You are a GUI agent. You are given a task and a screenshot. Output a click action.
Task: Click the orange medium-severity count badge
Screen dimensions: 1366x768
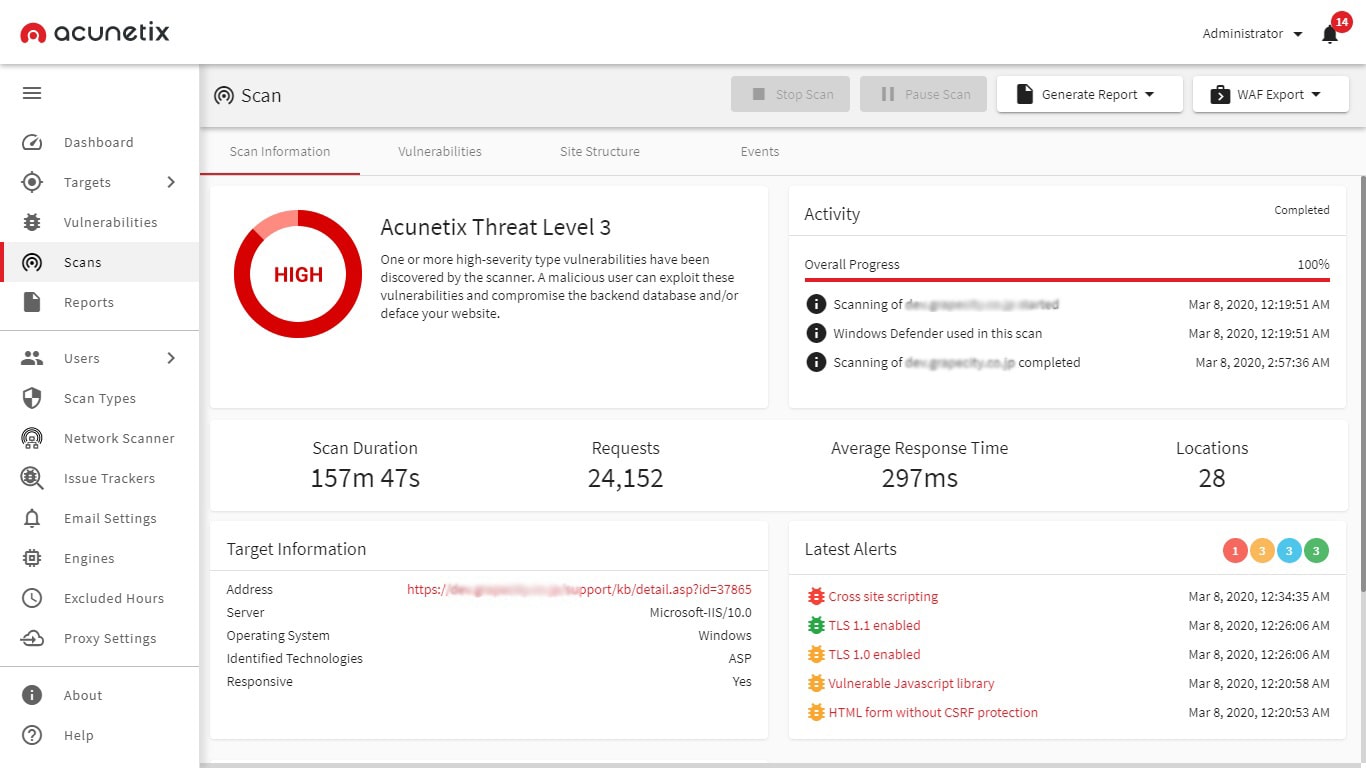point(1262,550)
